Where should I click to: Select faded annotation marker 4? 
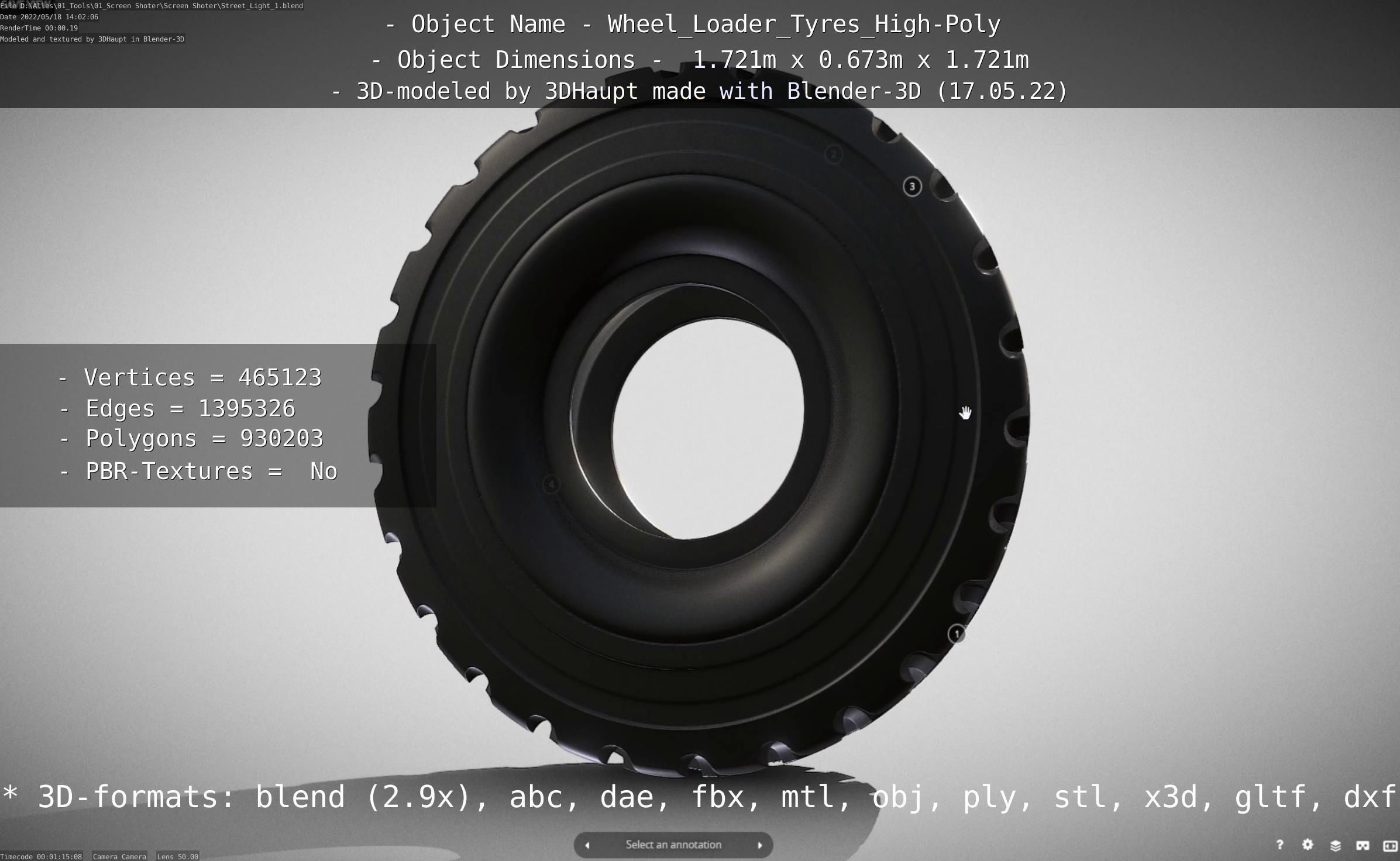(x=551, y=484)
